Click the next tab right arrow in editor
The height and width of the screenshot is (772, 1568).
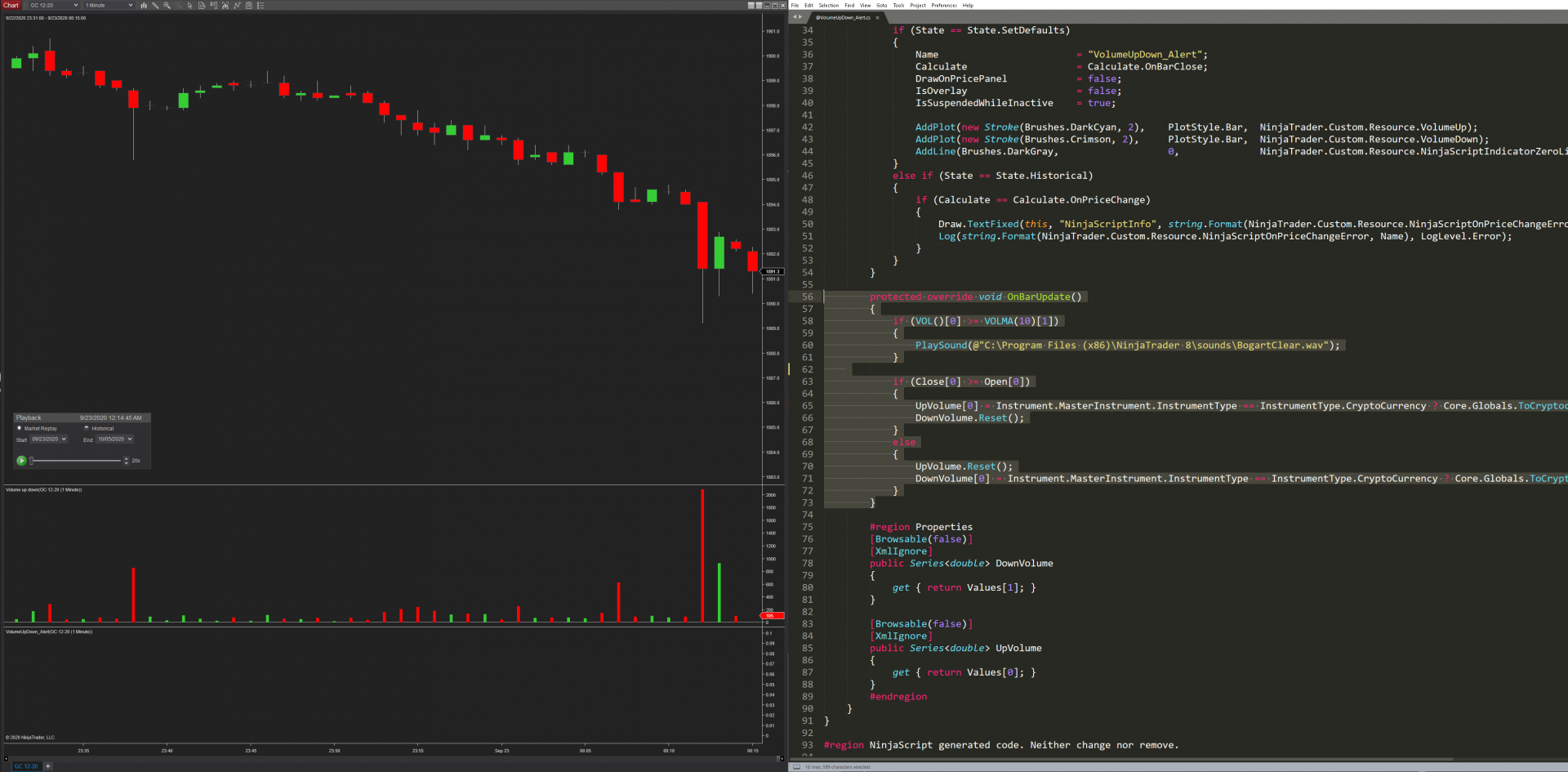800,17
